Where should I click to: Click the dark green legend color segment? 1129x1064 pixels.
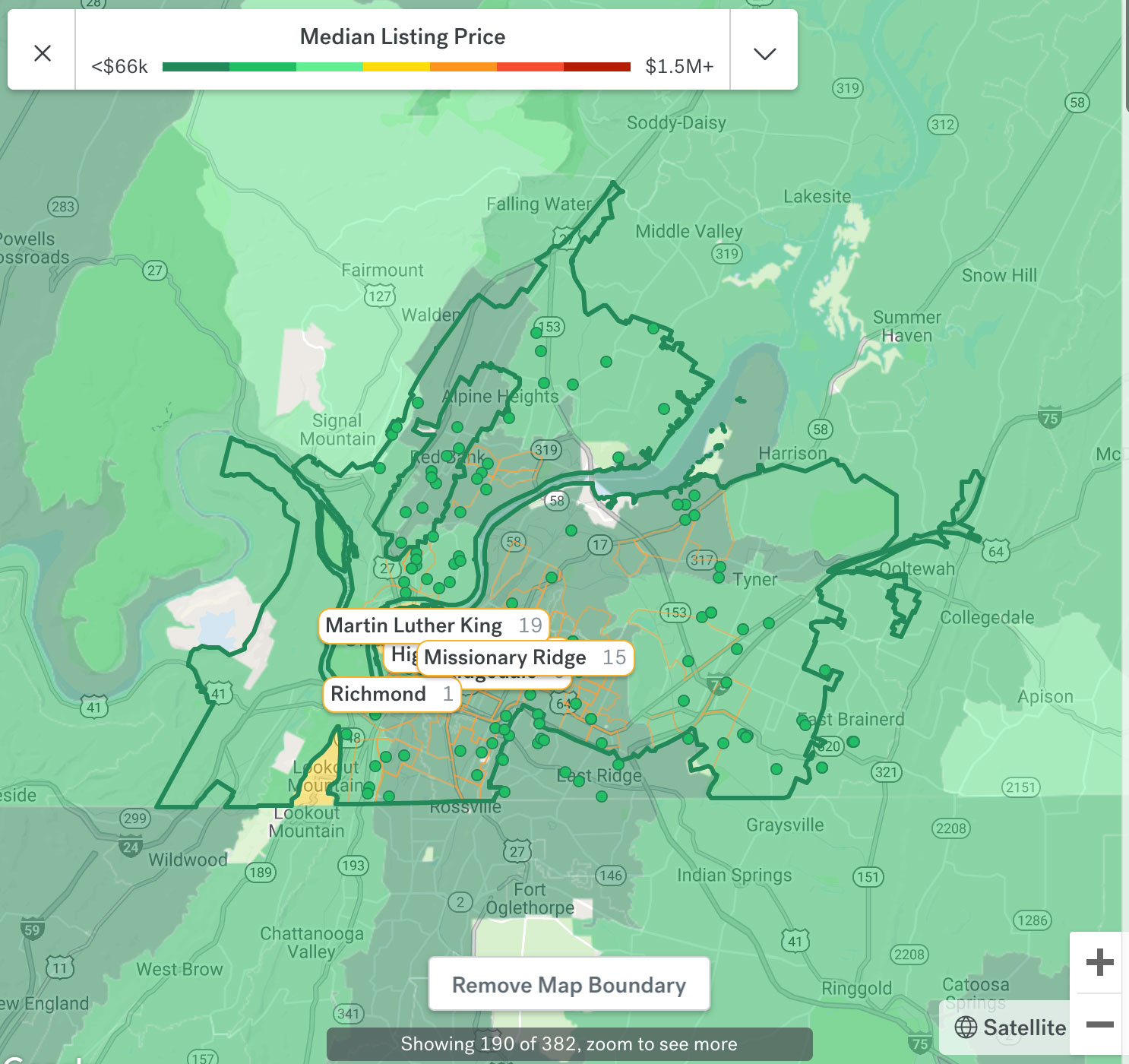pos(195,67)
